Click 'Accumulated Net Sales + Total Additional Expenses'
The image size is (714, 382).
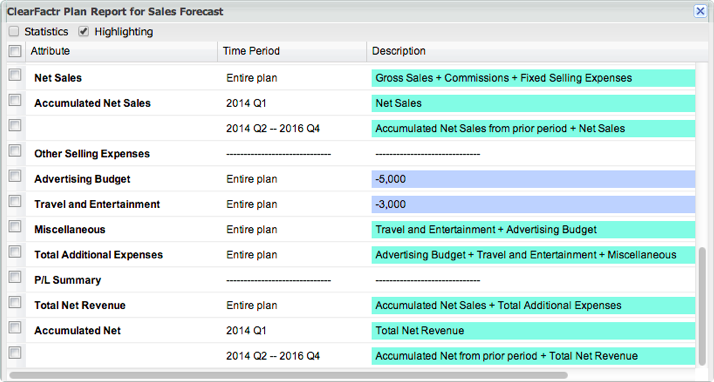533,306
